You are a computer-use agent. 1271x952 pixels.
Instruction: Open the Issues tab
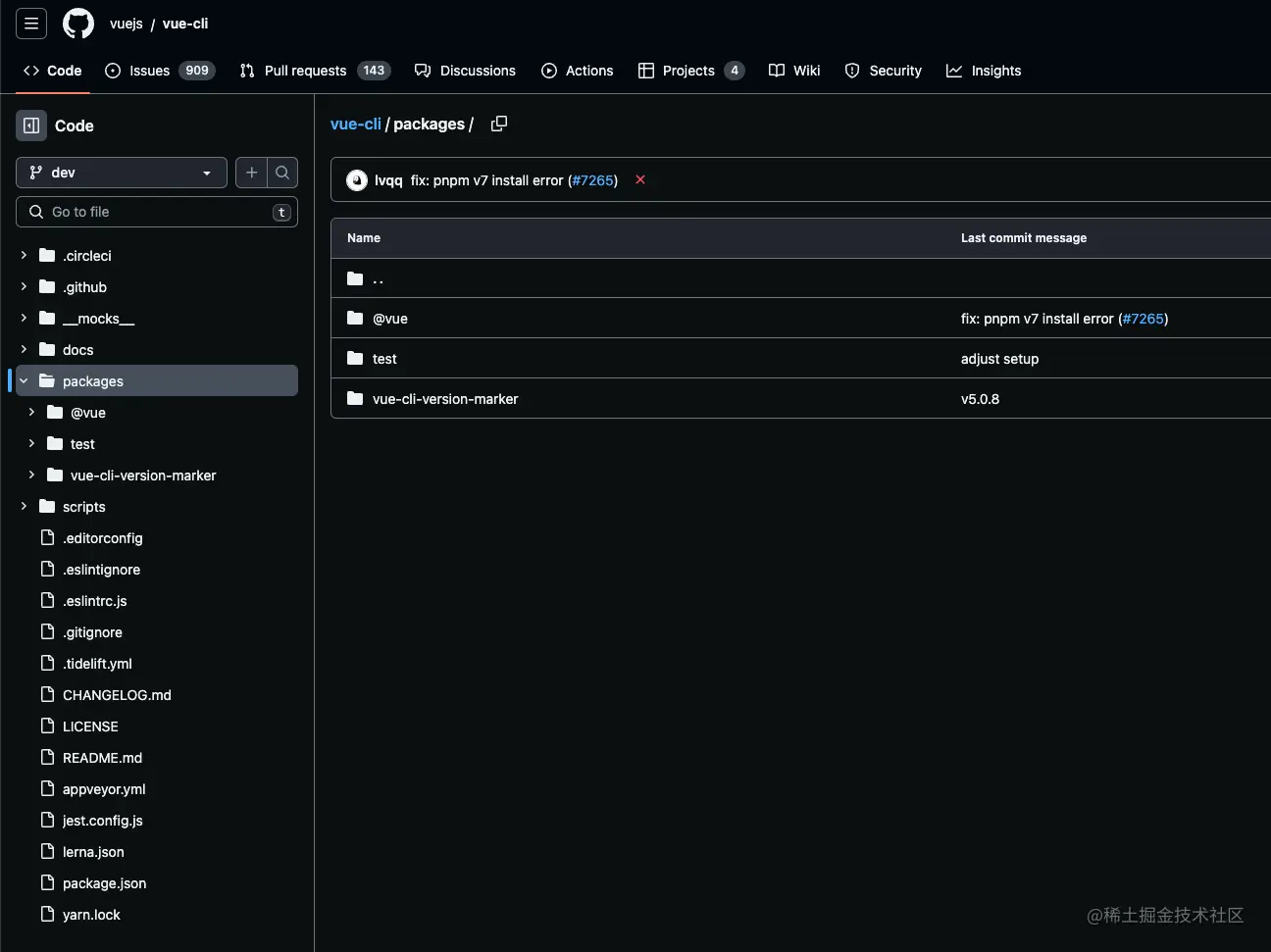(x=160, y=71)
